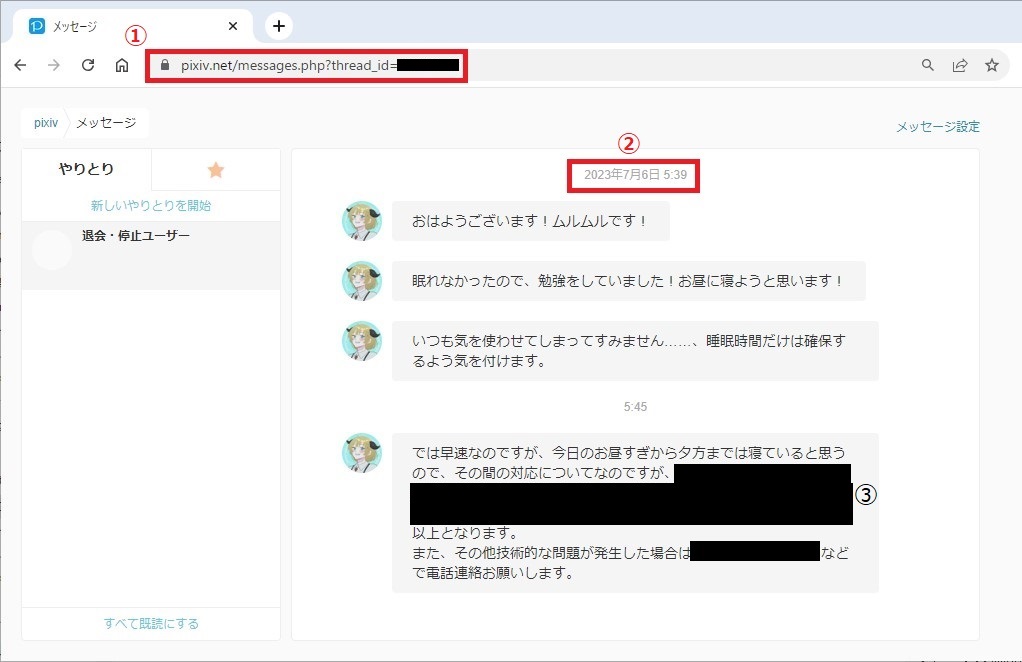Screen dimensions: 1022x662
Task: Click すべて既読にする to mark all read
Action: (x=151, y=624)
